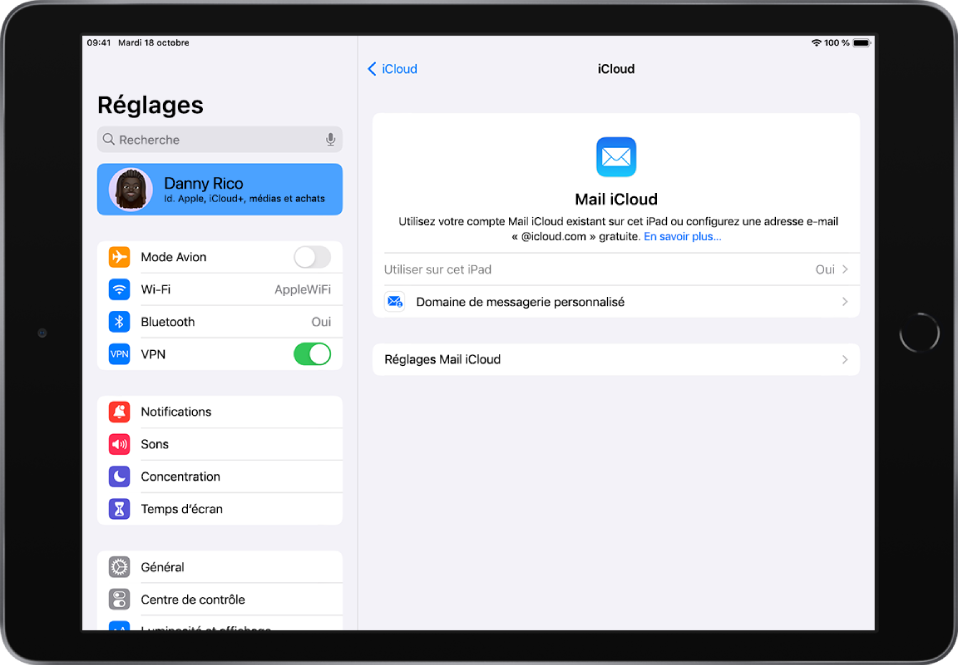Tap Réglages Mail iCloud row

point(616,359)
